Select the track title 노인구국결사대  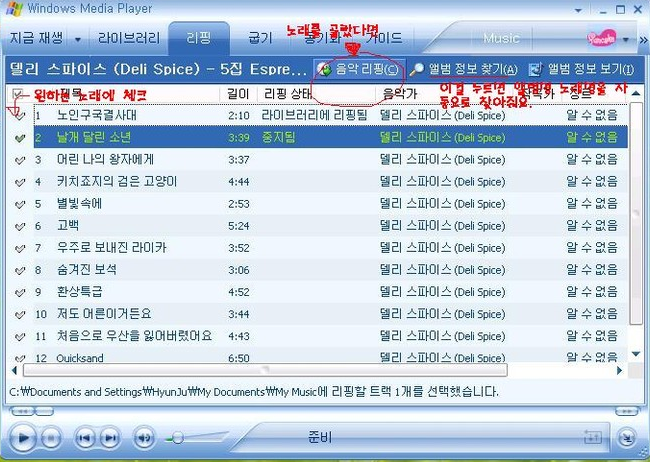(97, 115)
